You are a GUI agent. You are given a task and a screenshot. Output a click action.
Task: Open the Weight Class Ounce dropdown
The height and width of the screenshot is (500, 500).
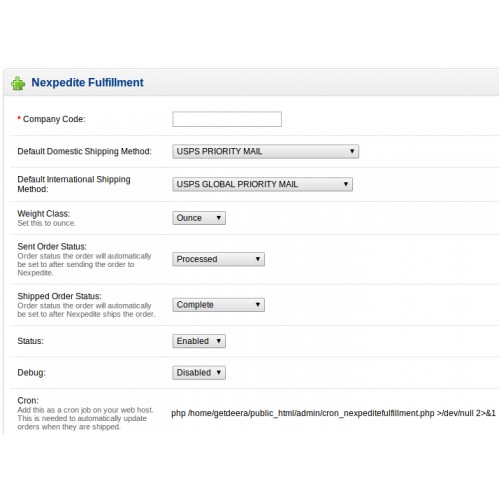coord(199,218)
